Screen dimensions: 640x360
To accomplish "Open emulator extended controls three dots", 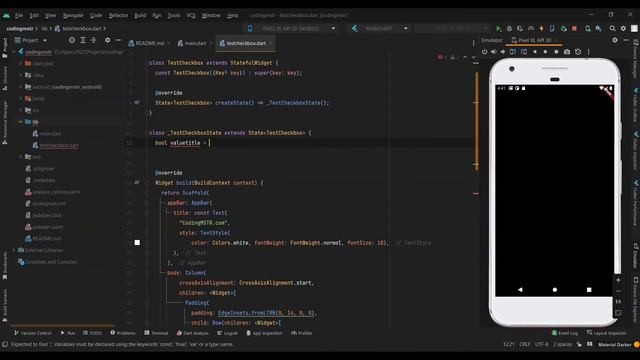I will click(589, 52).
